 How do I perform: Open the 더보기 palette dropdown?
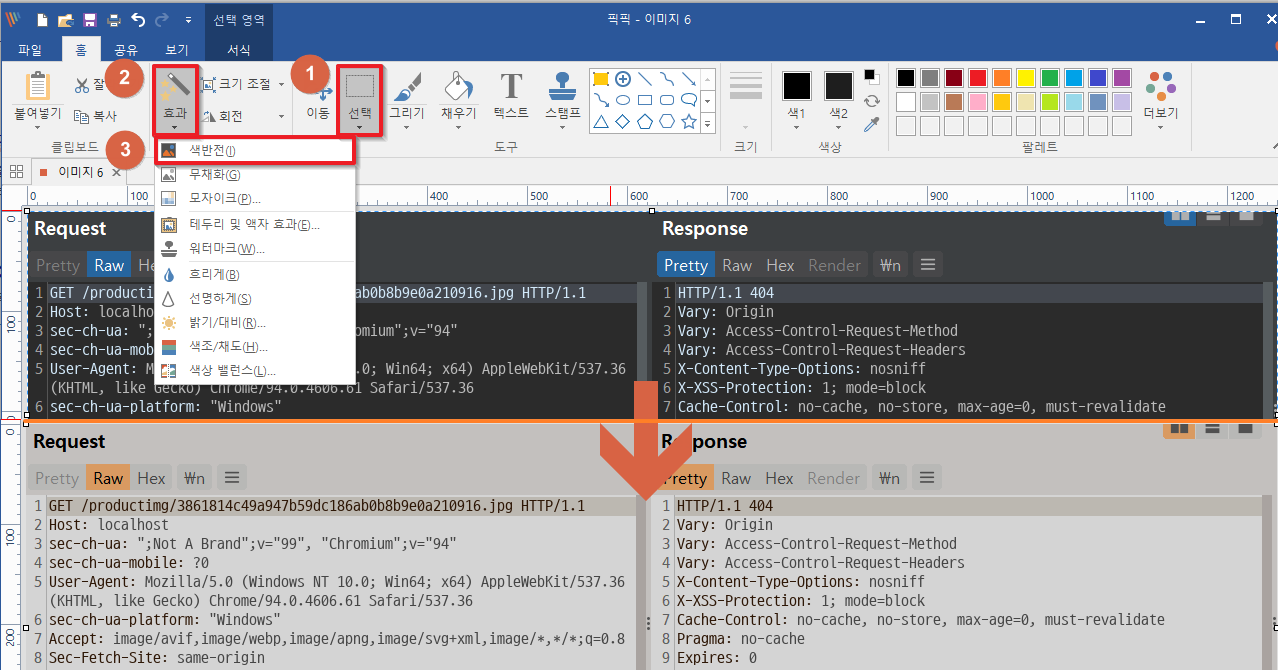1161,98
